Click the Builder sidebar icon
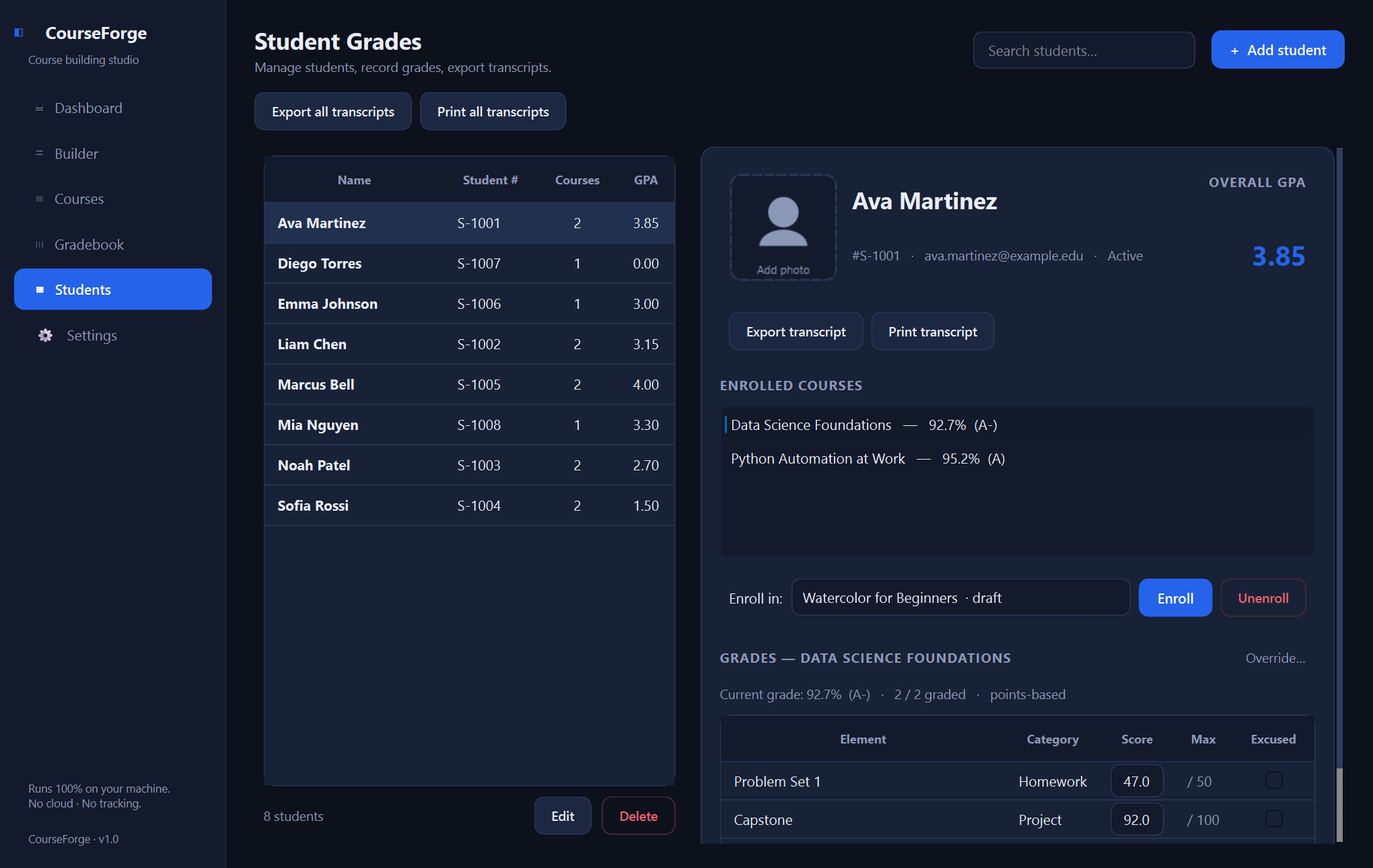Viewport: 1373px width, 868px height. click(x=40, y=153)
